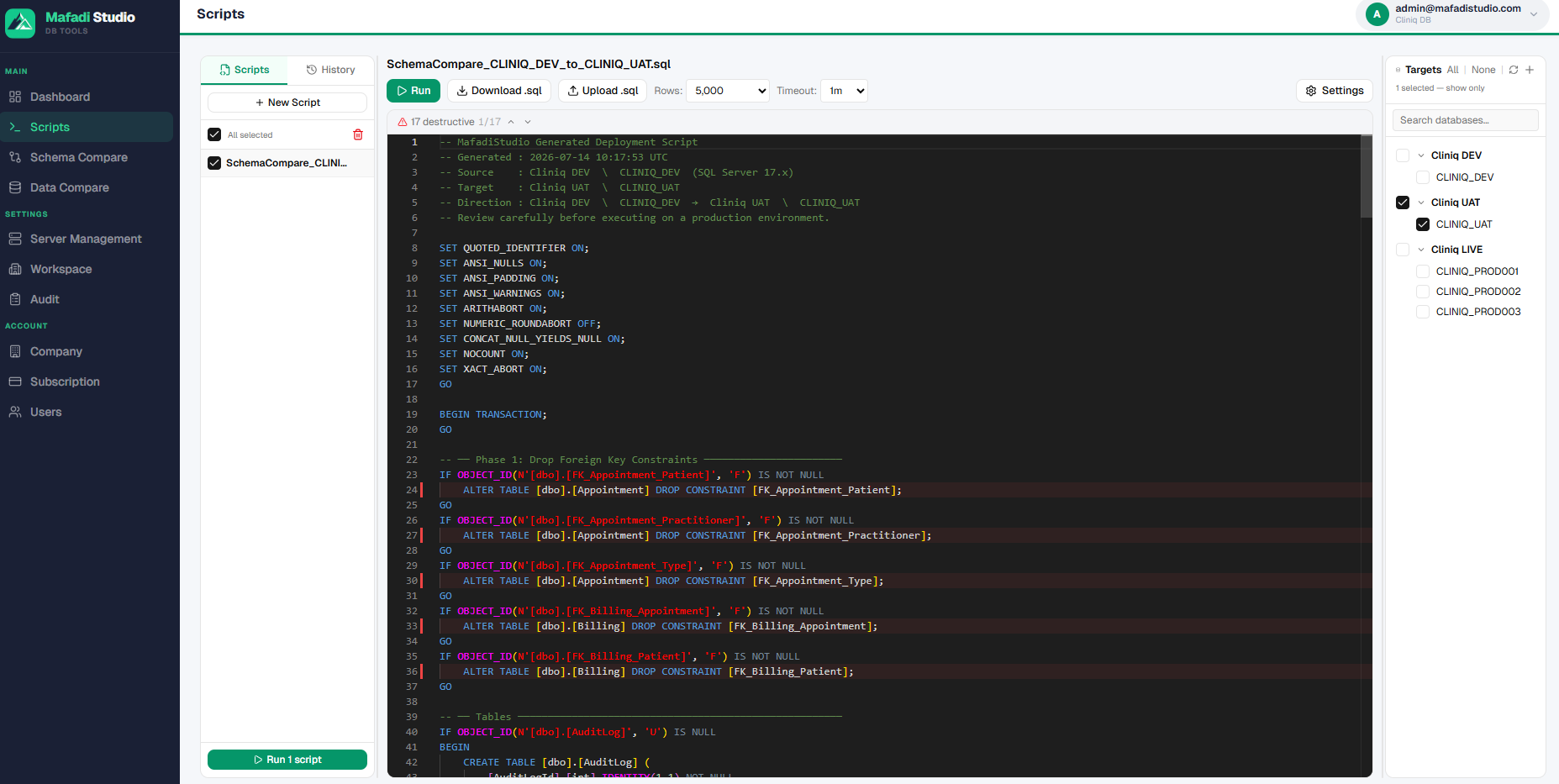Delete selected scripts with trash icon
The width and height of the screenshot is (1559, 784).
pyautogui.click(x=358, y=134)
